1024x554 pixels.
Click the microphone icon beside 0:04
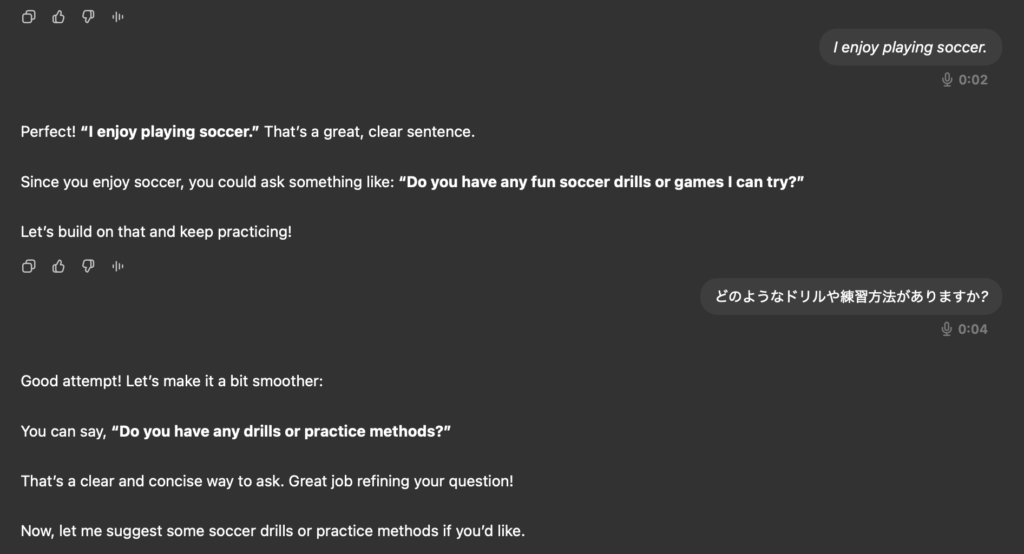[946, 329]
